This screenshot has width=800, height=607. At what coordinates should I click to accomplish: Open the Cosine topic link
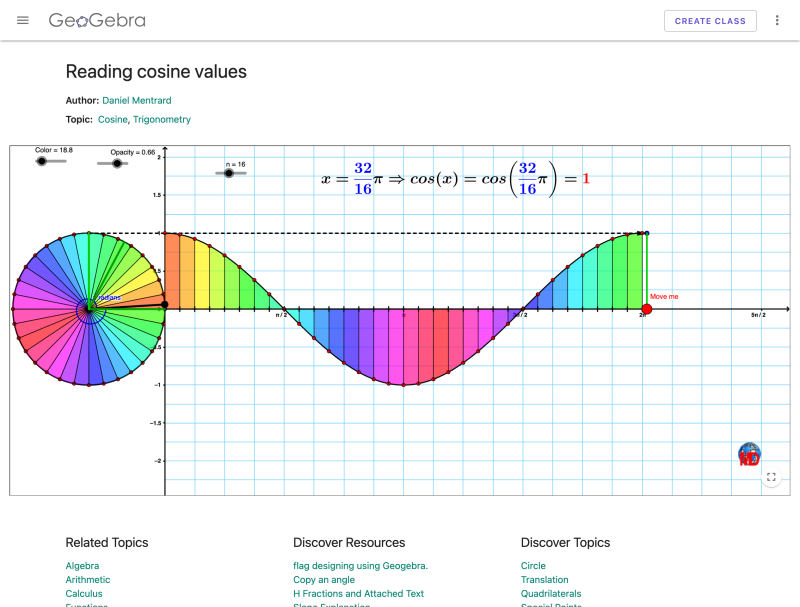coord(112,119)
